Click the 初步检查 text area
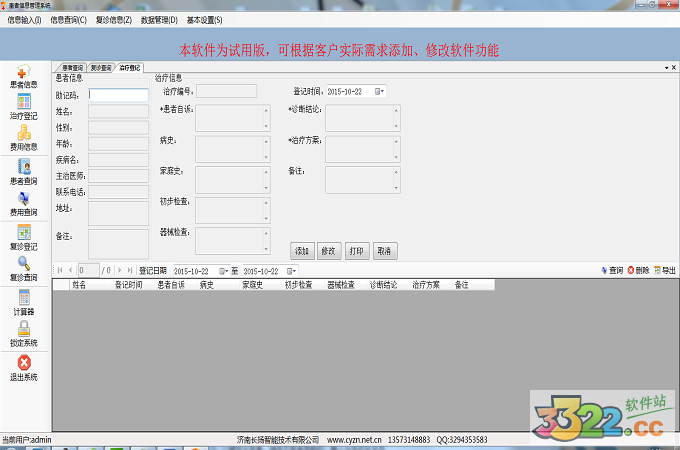 pyautogui.click(x=233, y=210)
